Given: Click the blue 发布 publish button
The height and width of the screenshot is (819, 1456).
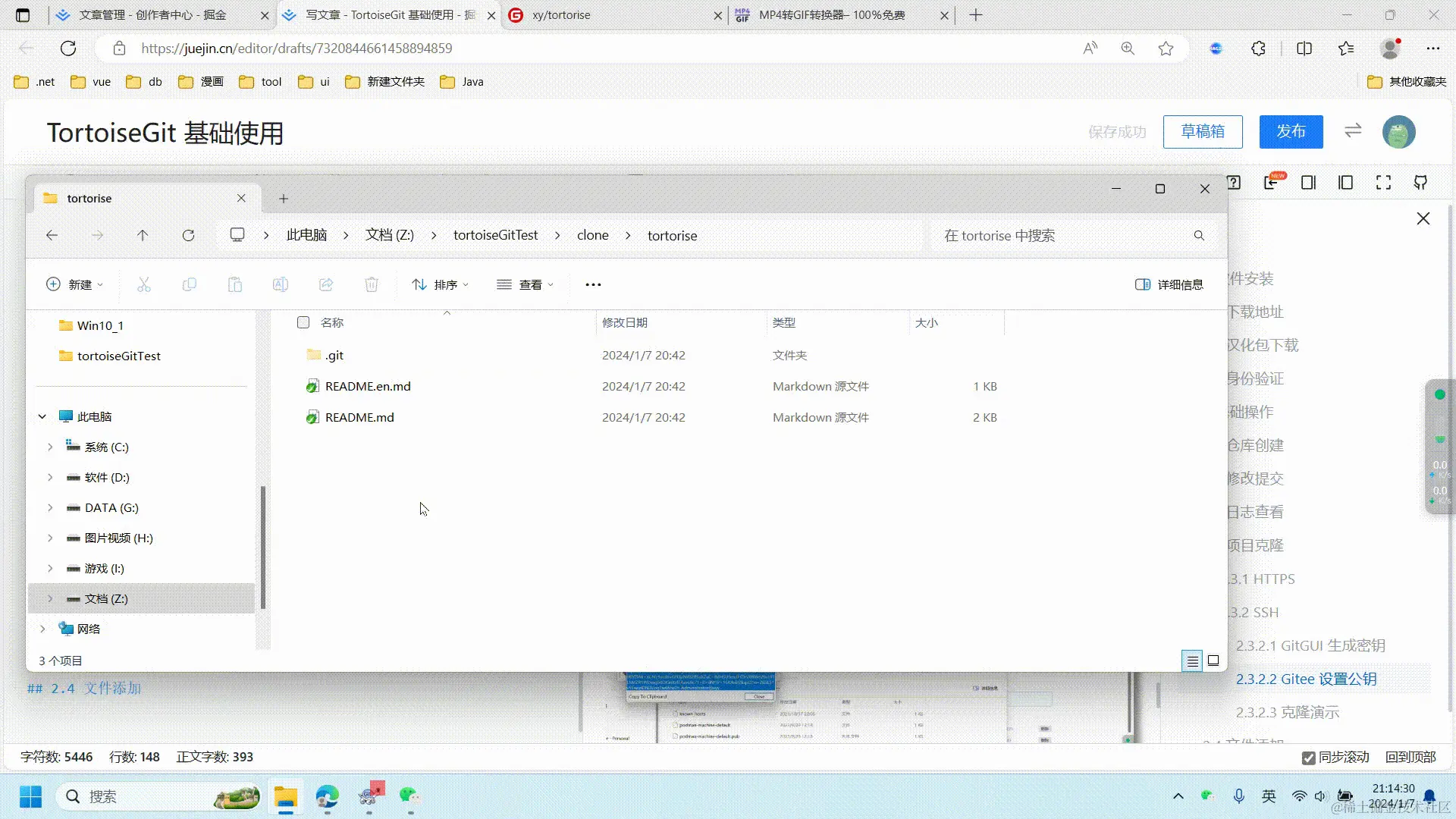Looking at the screenshot, I should click(1291, 132).
